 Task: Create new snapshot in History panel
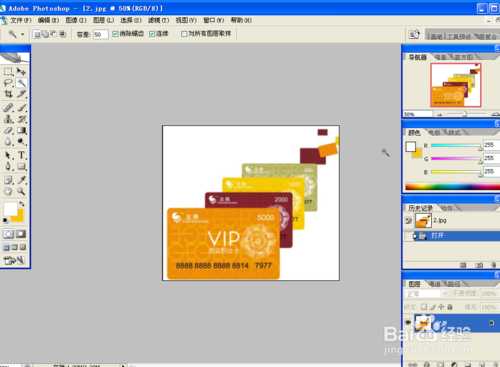point(479,265)
